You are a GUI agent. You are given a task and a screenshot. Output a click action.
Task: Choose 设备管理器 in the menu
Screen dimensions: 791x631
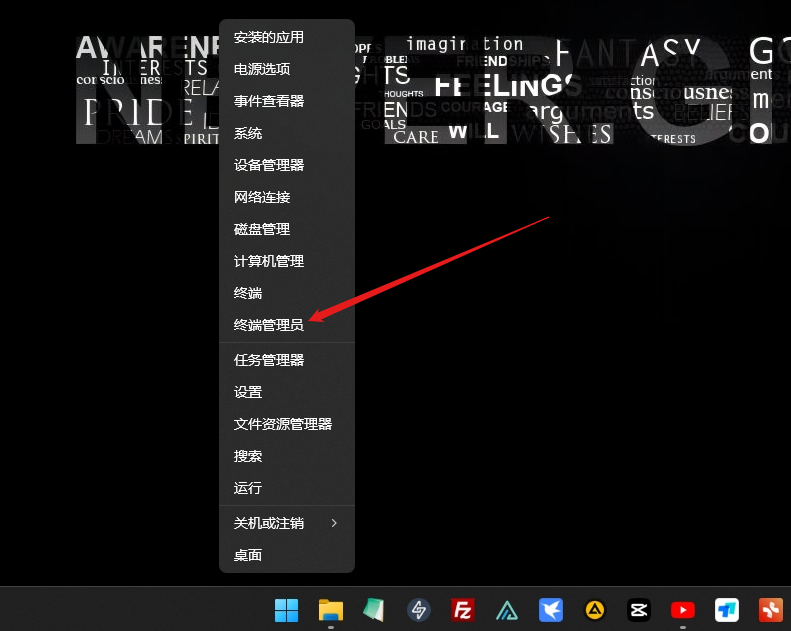(268, 165)
